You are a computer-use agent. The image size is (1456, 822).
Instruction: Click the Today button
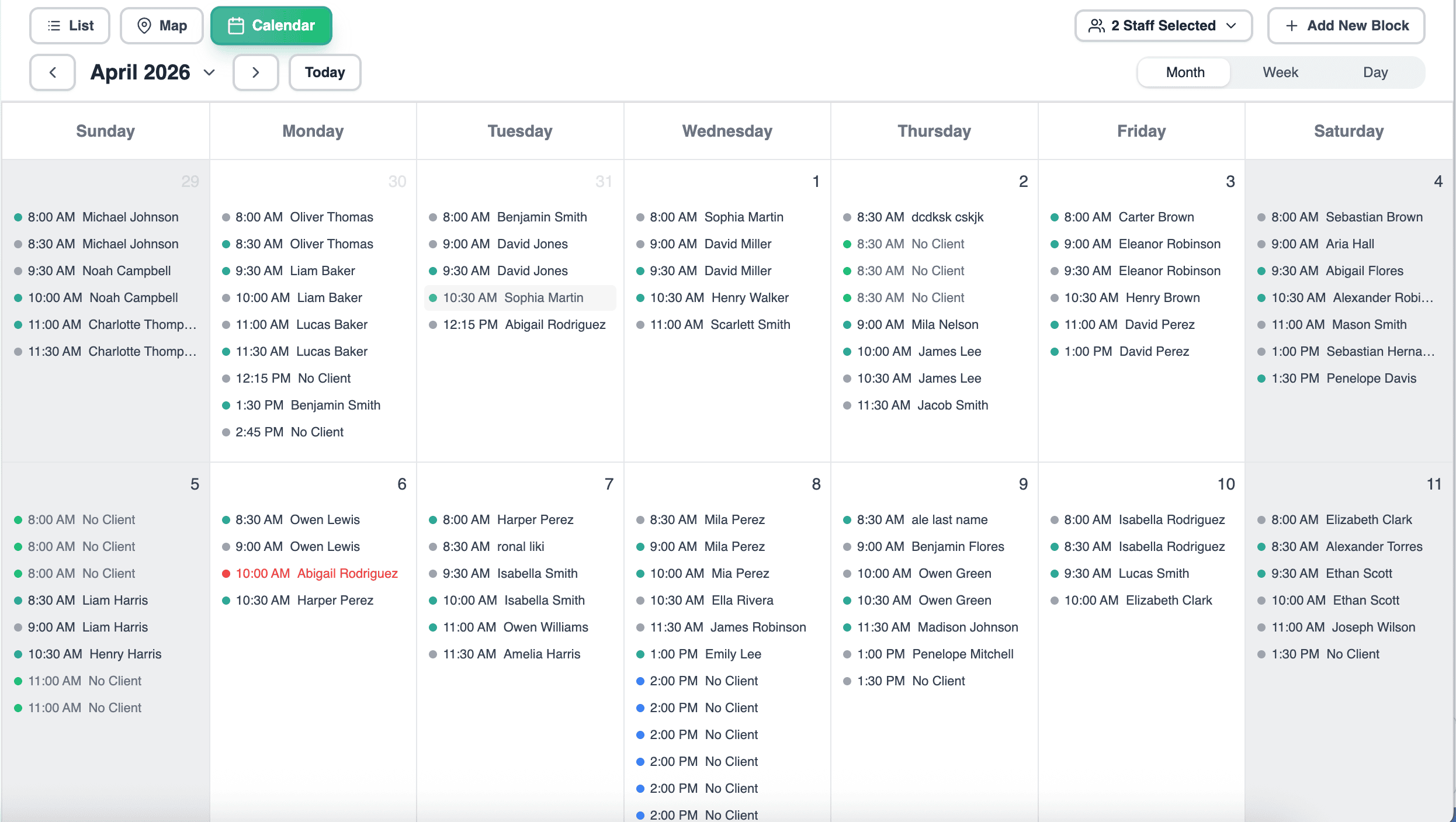pyautogui.click(x=325, y=72)
